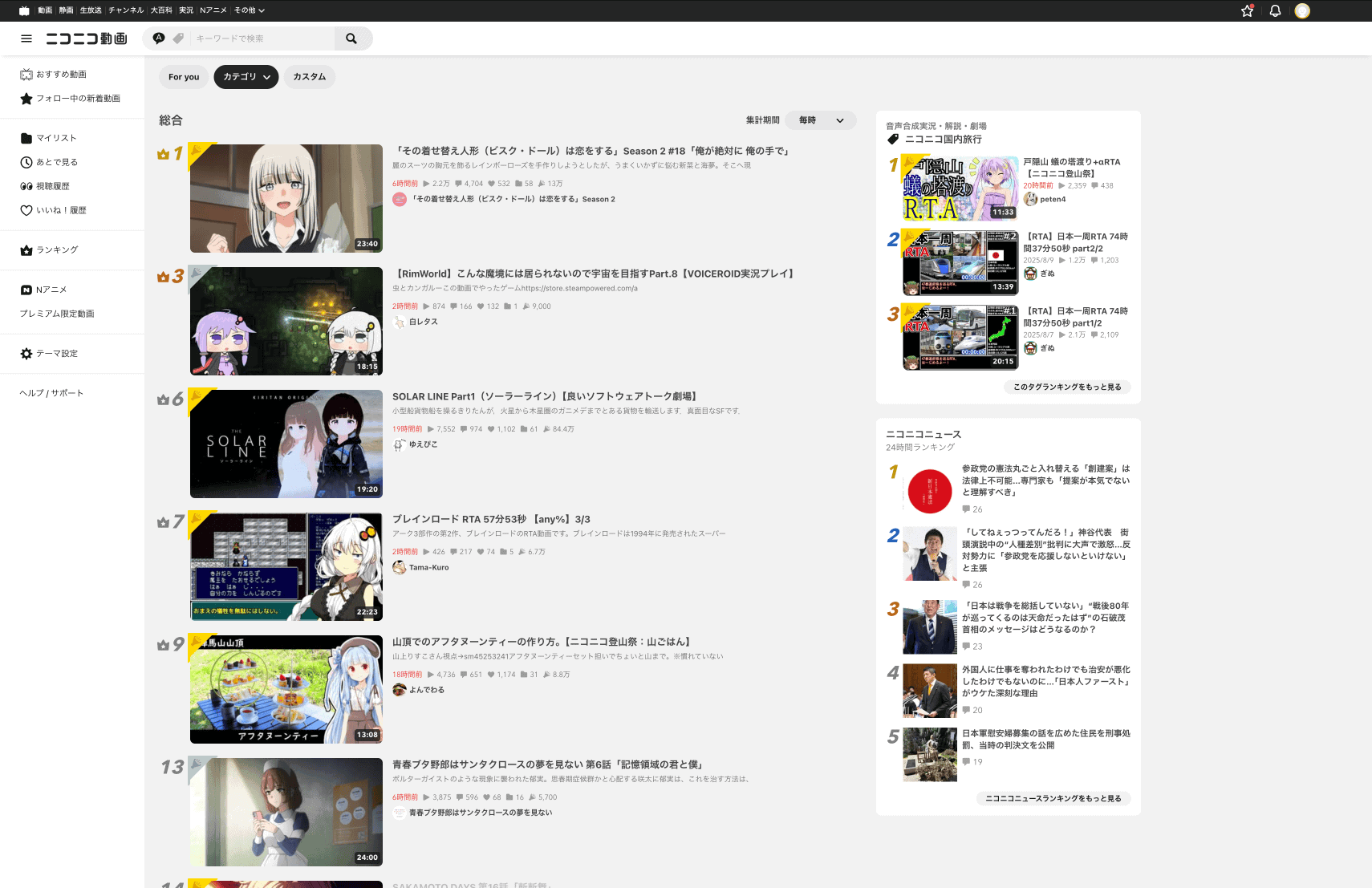Screen dimensions: 1372x888
Task: Open チャンネル in top navigation
Action: (126, 10)
